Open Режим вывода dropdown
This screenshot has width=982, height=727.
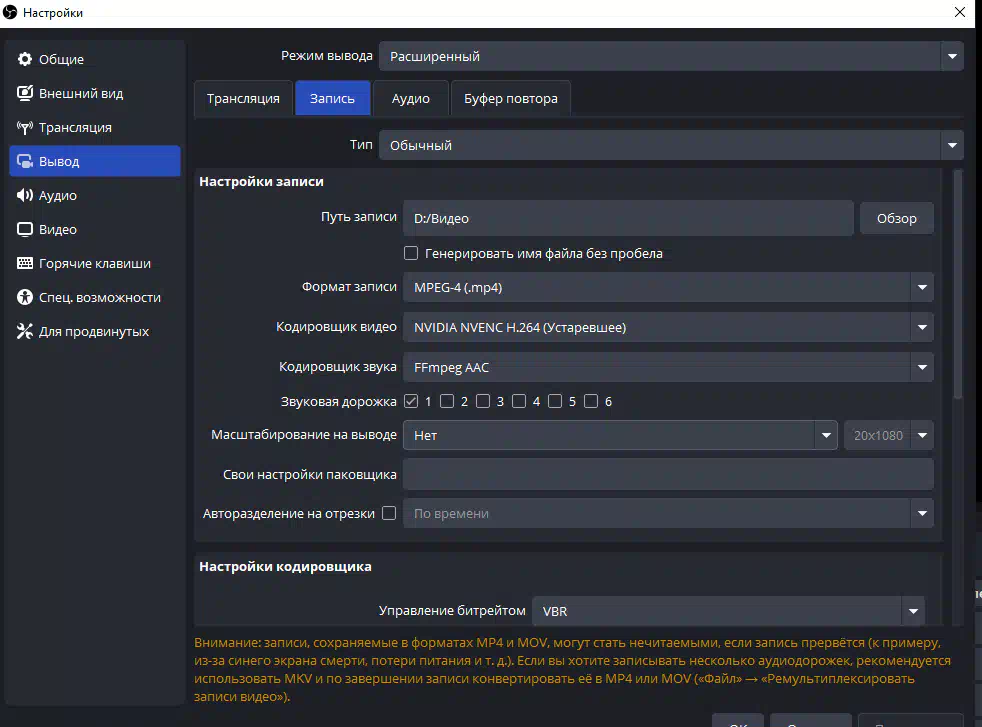pyautogui.click(x=671, y=56)
